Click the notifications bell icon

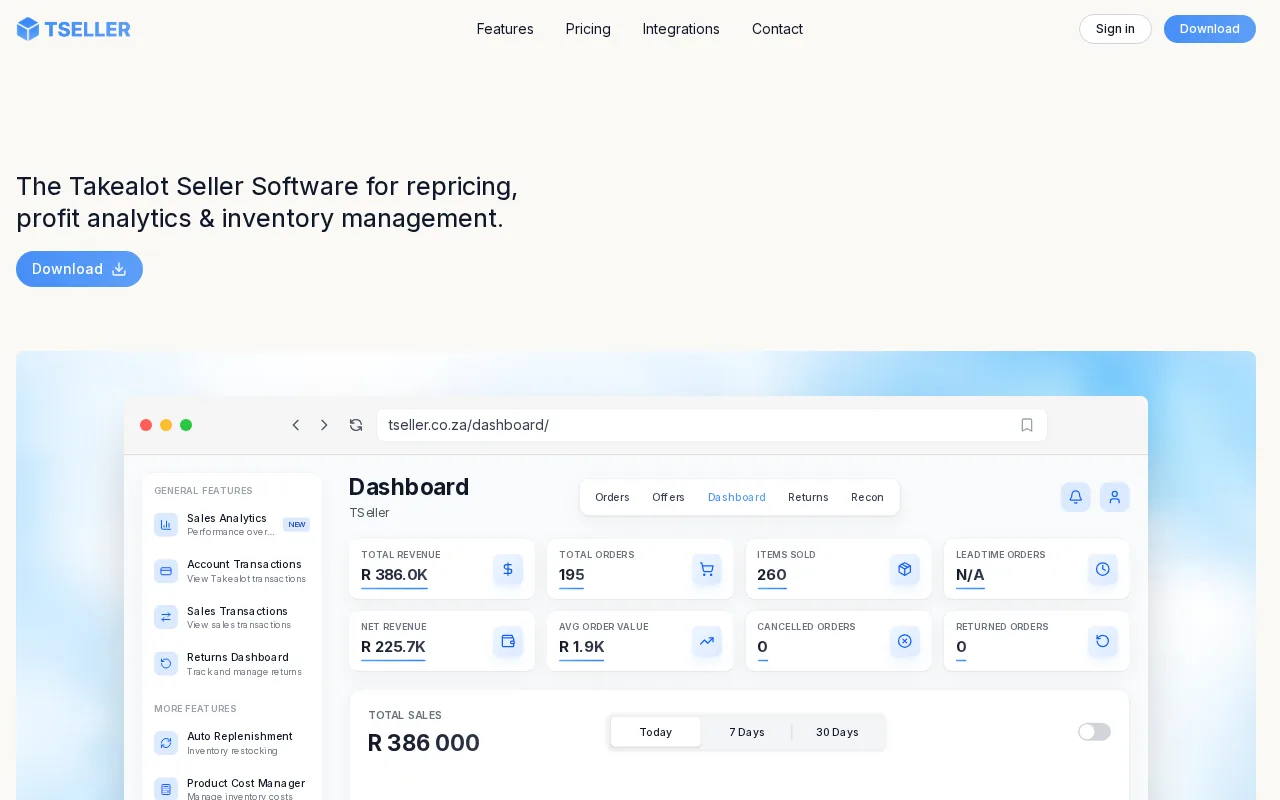pyautogui.click(x=1076, y=497)
